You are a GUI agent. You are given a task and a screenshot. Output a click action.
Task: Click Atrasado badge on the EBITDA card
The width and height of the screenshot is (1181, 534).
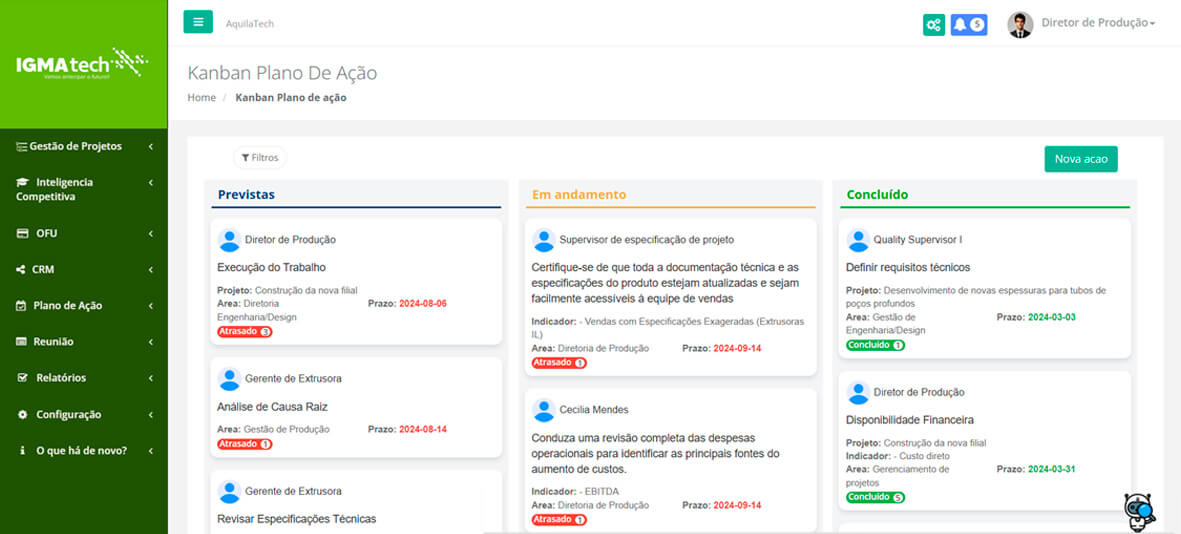pyautogui.click(x=559, y=520)
